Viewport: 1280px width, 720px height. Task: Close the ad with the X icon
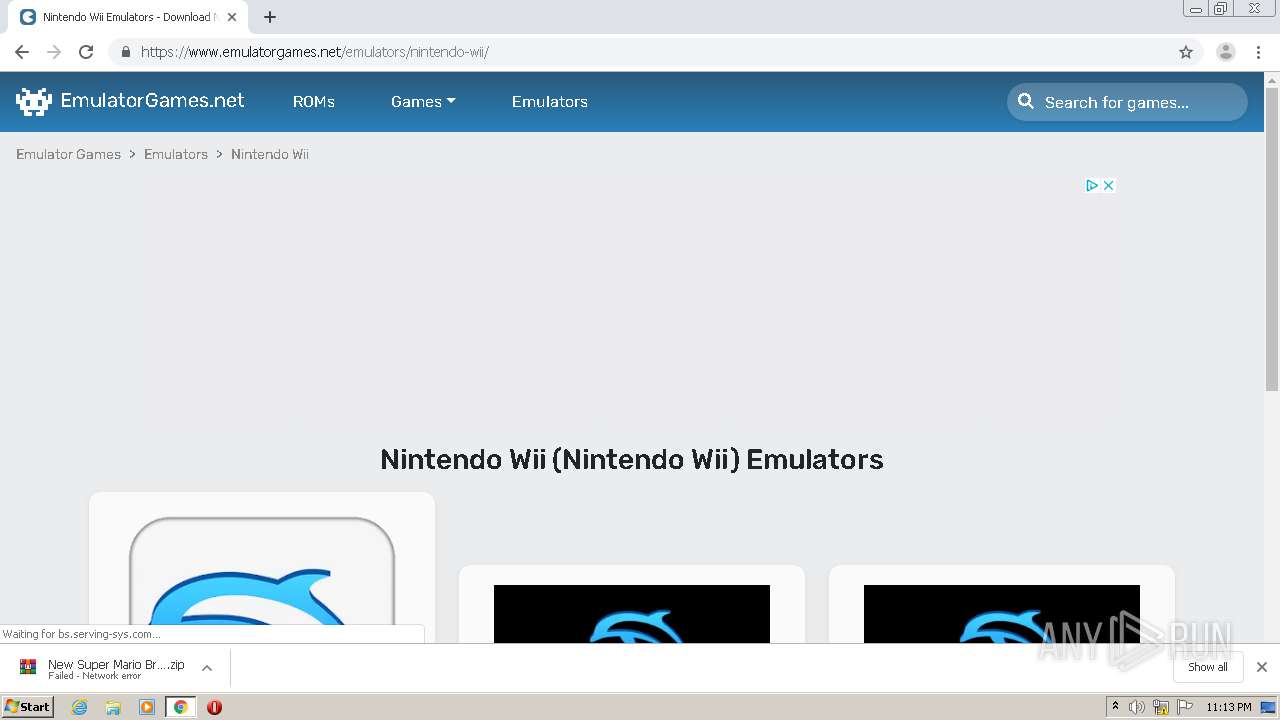pos(1108,185)
